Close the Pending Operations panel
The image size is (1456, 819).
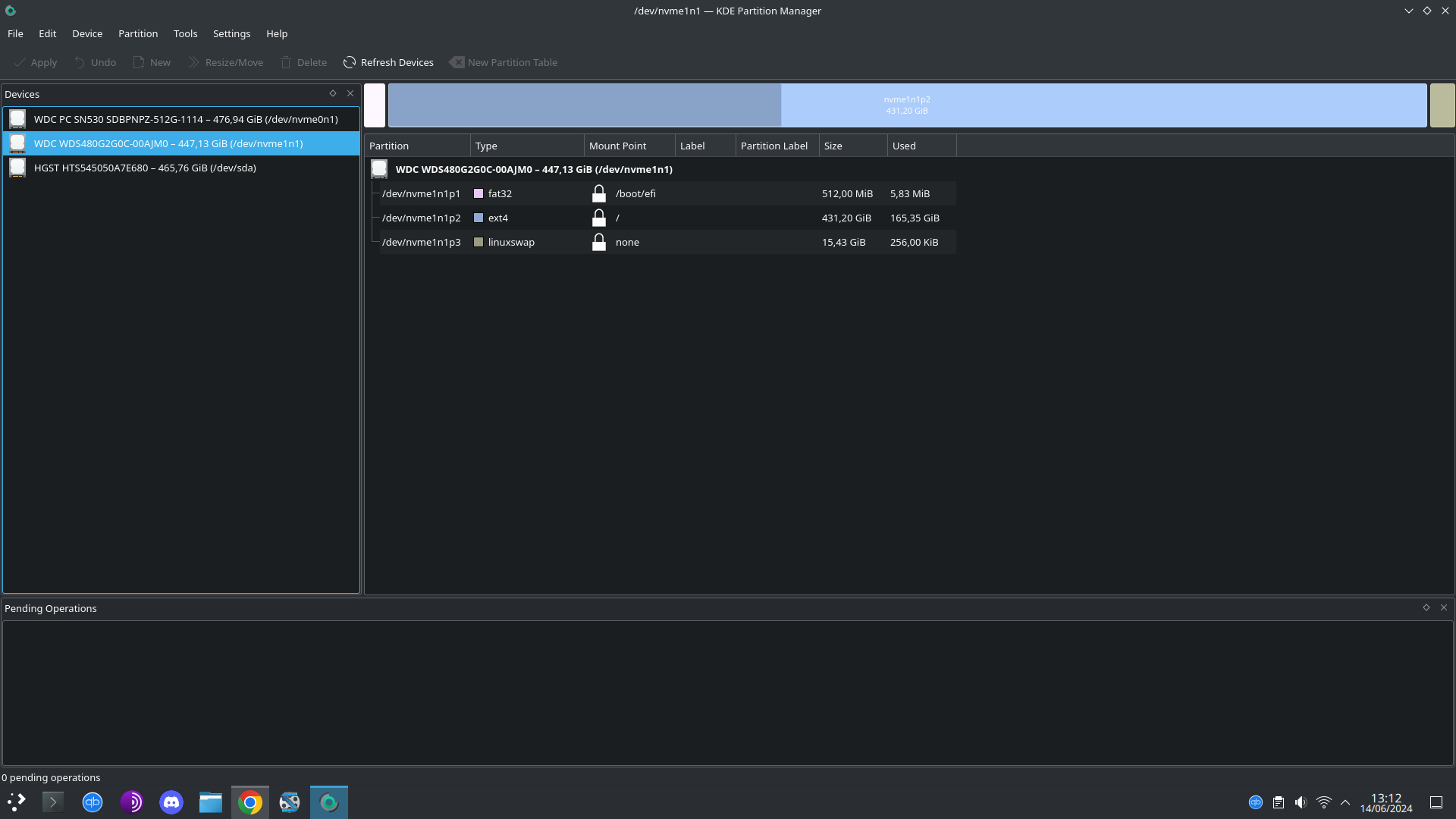tap(1444, 607)
